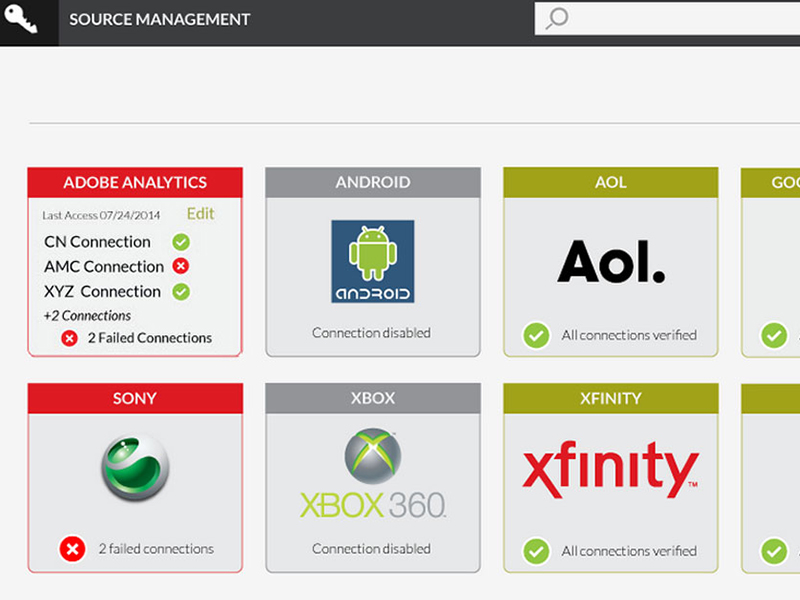Click Last Access 07/24/2014 text
This screenshot has width=800, height=600.
(x=101, y=215)
